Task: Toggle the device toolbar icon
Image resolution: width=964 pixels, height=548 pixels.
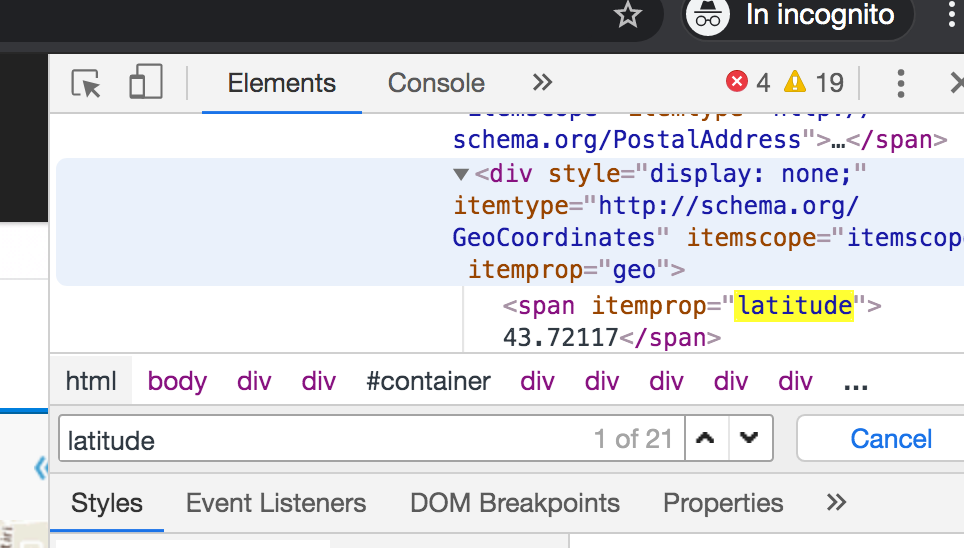Action: pyautogui.click(x=145, y=83)
